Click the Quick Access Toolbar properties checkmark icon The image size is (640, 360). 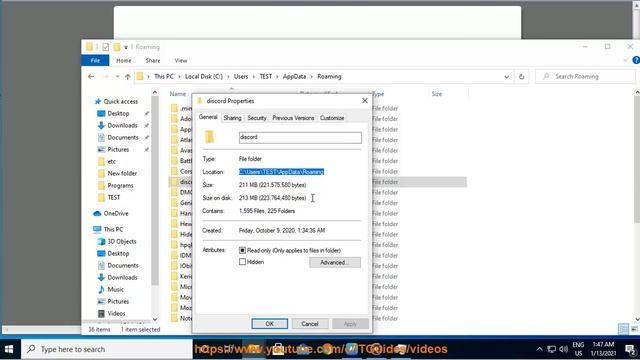pyautogui.click(x=106, y=47)
